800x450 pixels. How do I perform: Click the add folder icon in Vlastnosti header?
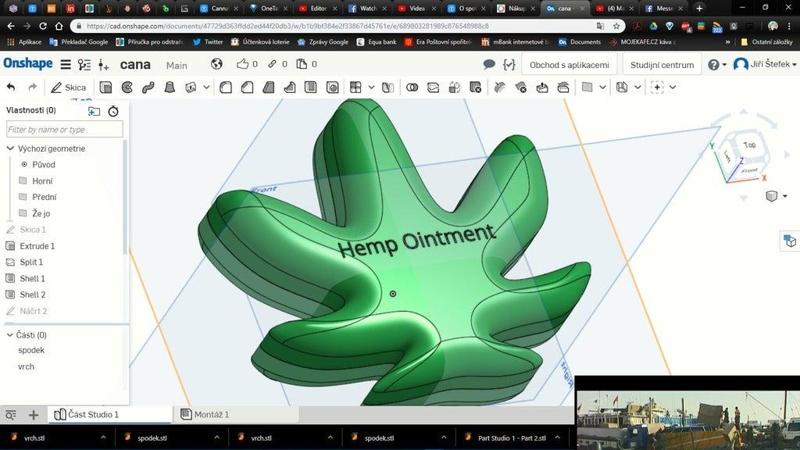click(x=94, y=111)
